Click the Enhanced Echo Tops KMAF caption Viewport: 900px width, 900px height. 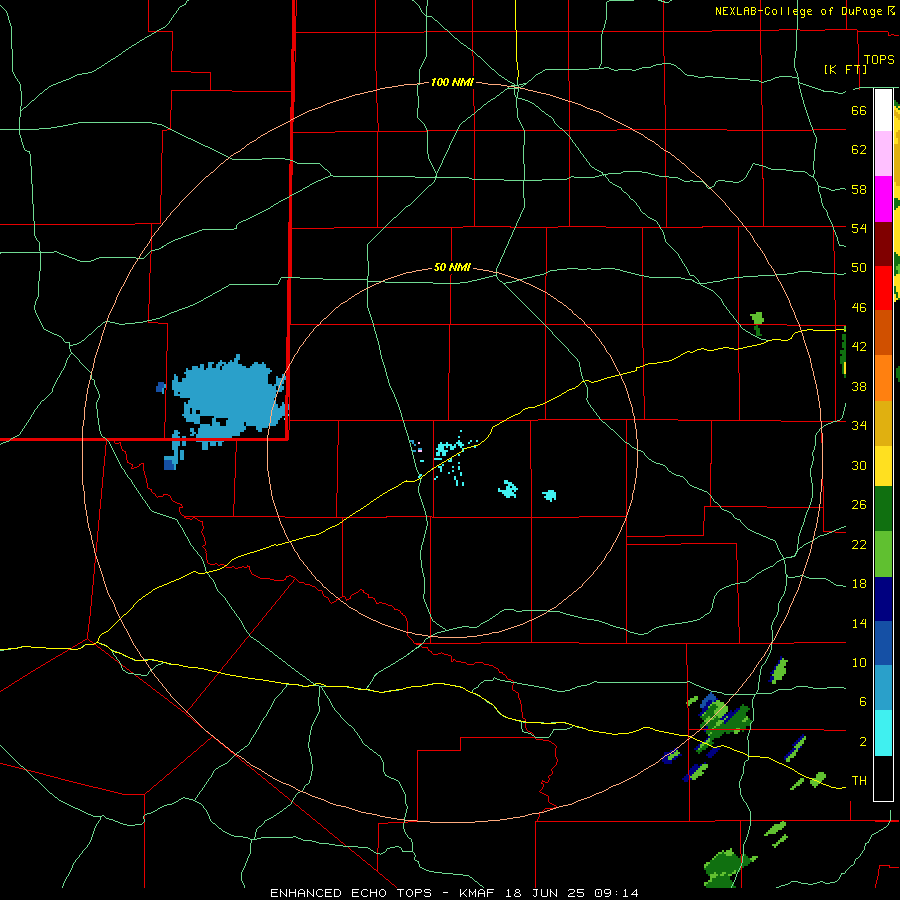454,893
